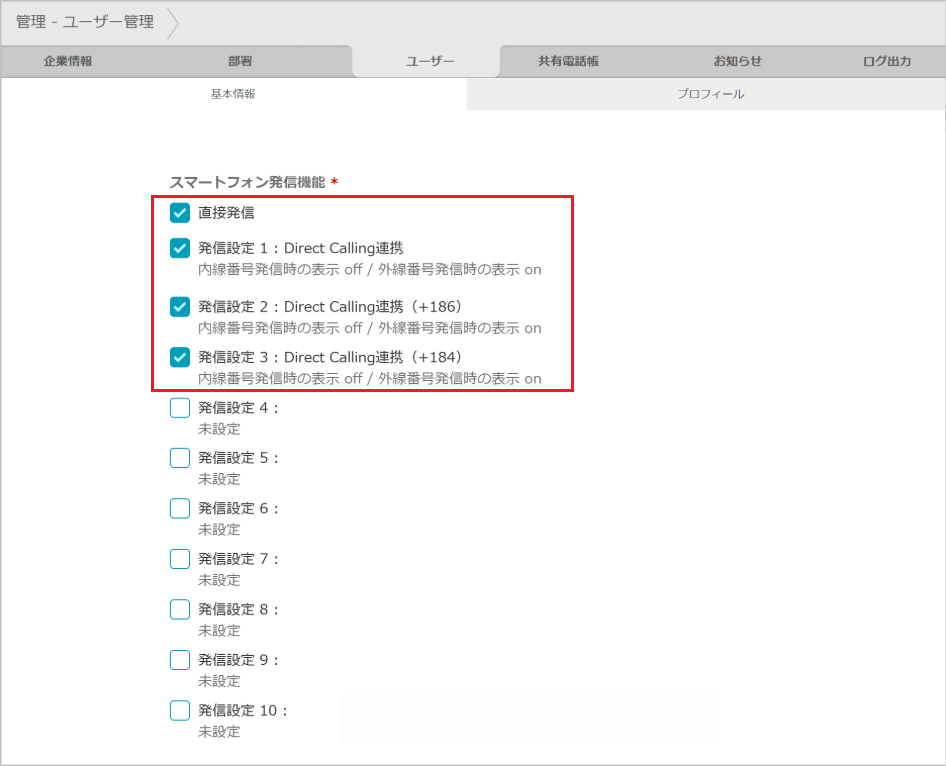Screen dimensions: 946x766
Task: Open the 企業情報 tab
Action: coord(68,61)
